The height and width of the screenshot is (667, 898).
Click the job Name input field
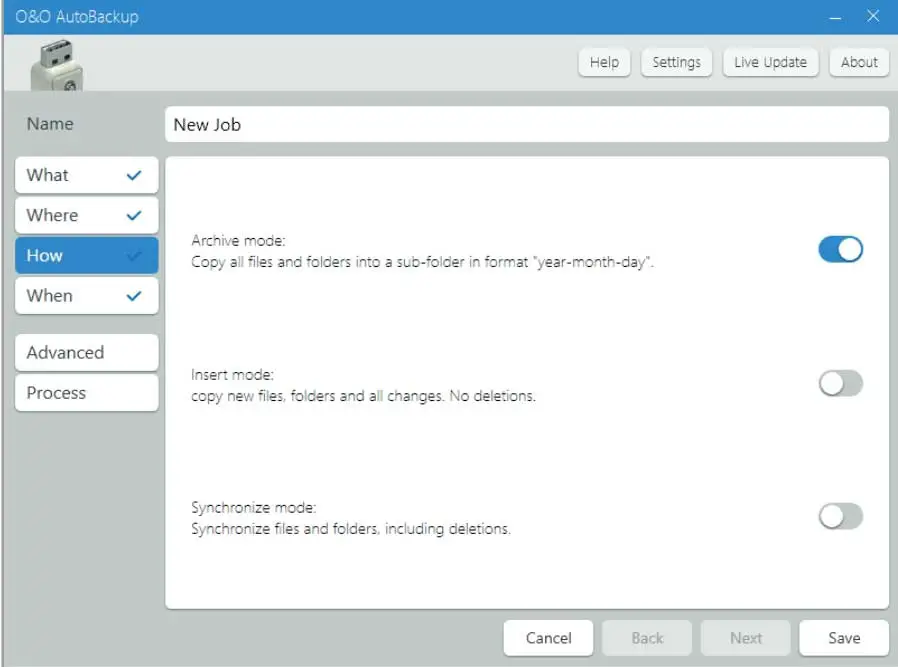coord(527,124)
